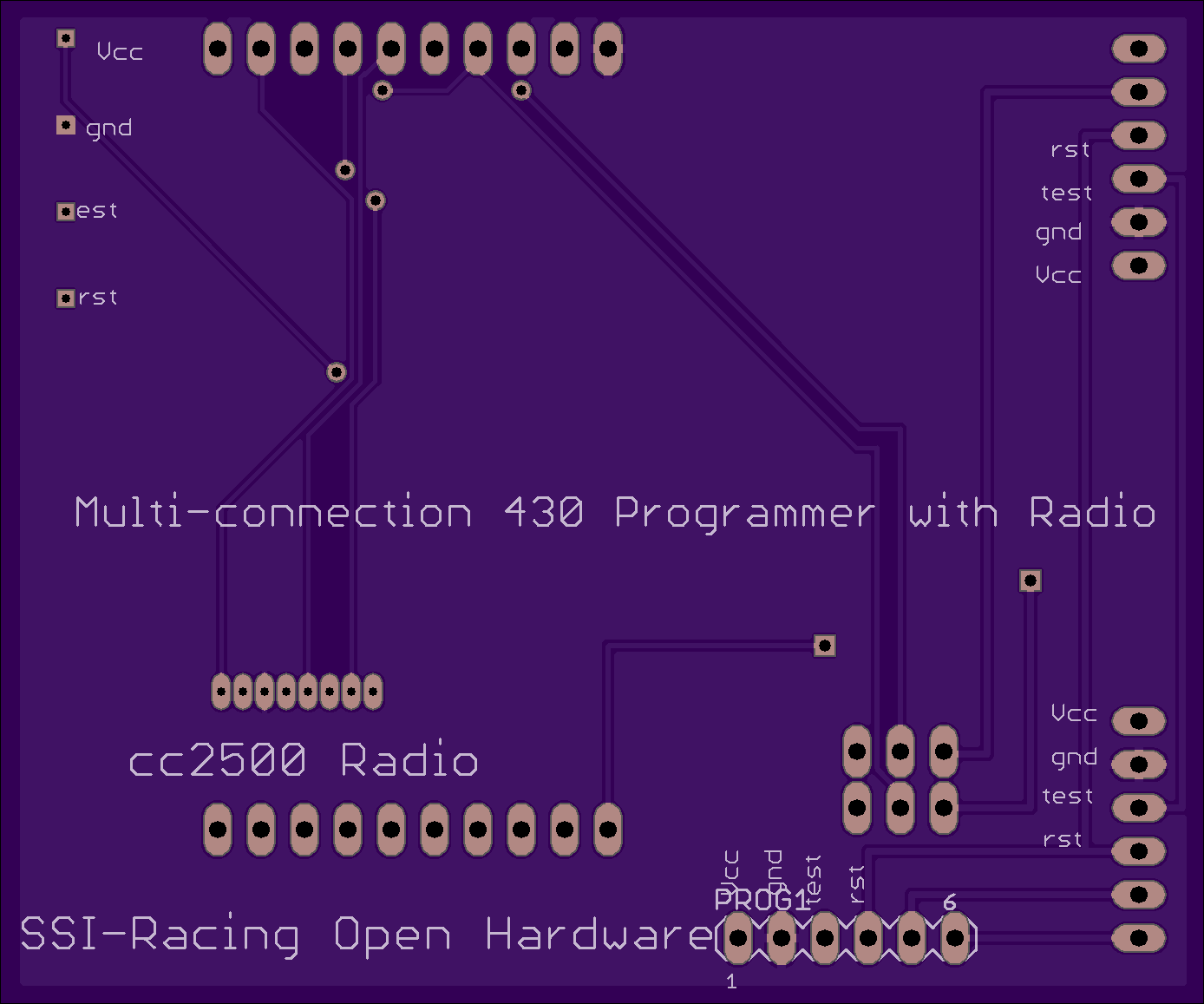Screen dimensions: 1204x1004
Task: Click the 'rst' label in the lower-right connector group
Action: point(1063,839)
